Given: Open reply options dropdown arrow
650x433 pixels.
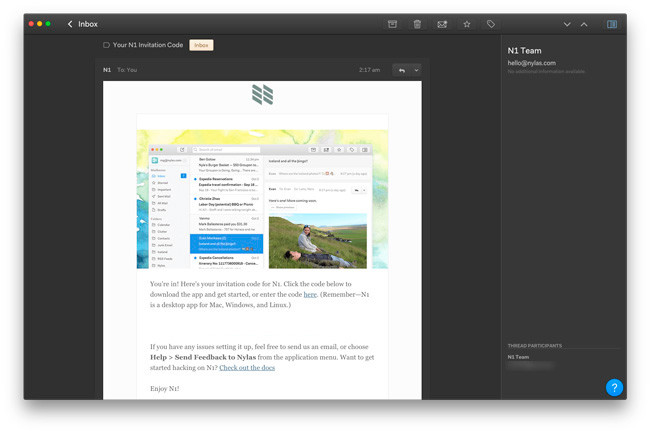Looking at the screenshot, I should [x=416, y=70].
